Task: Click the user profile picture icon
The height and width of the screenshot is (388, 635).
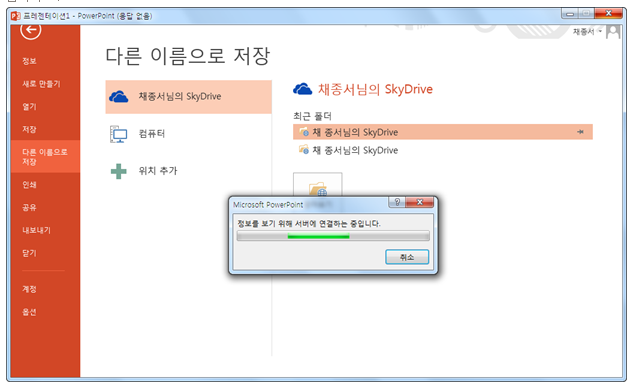Action: 613,32
